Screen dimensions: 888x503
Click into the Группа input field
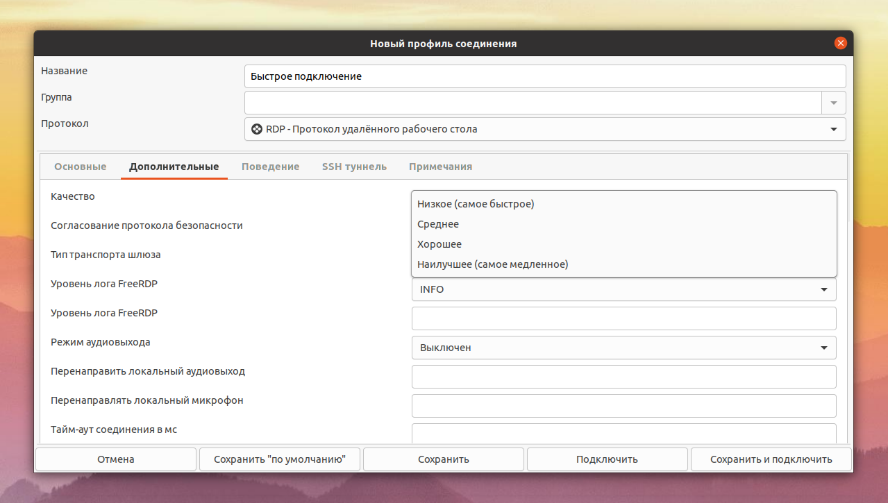coord(533,103)
